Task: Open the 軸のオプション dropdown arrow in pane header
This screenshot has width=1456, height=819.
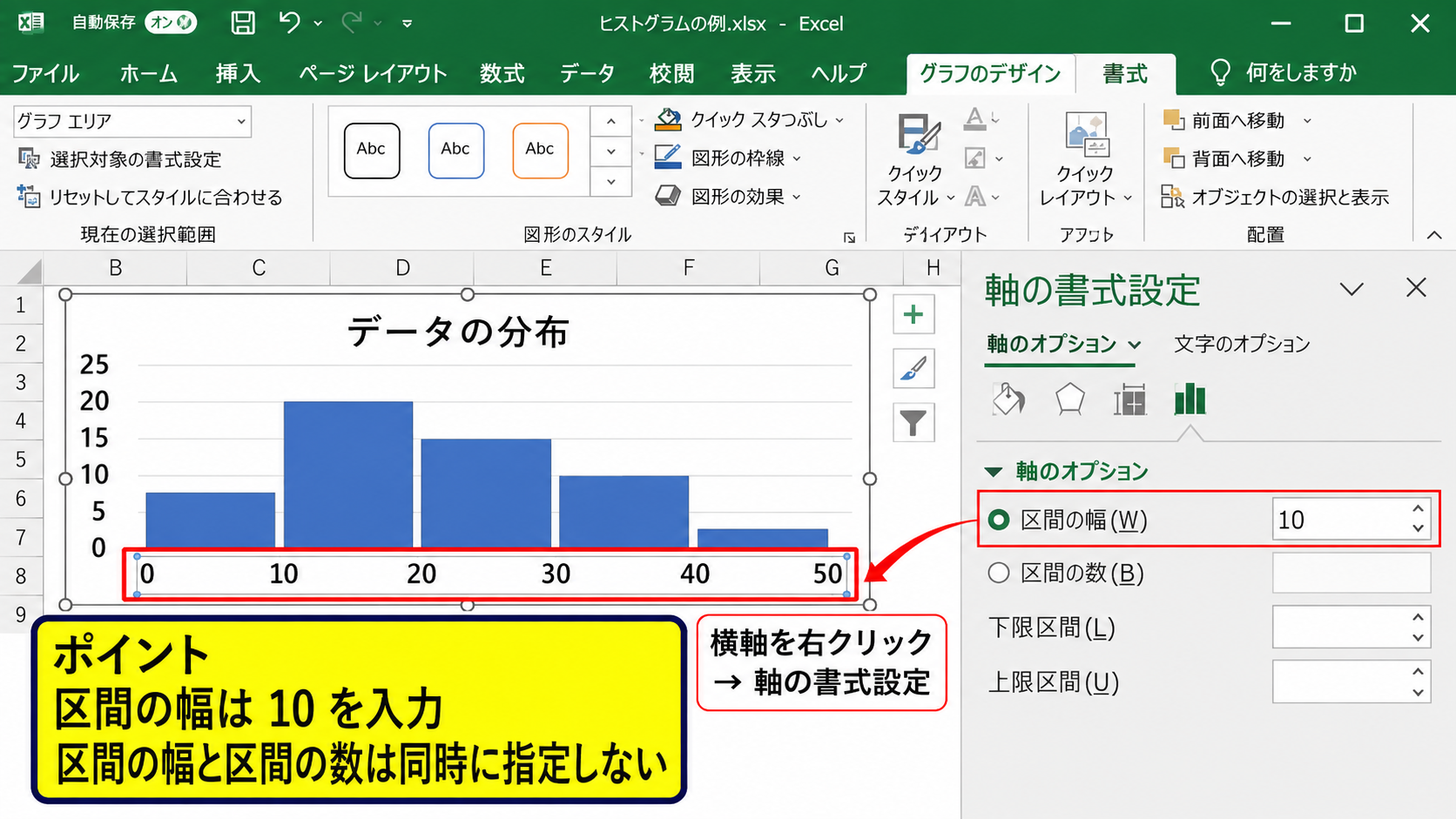Action: pos(1135,345)
